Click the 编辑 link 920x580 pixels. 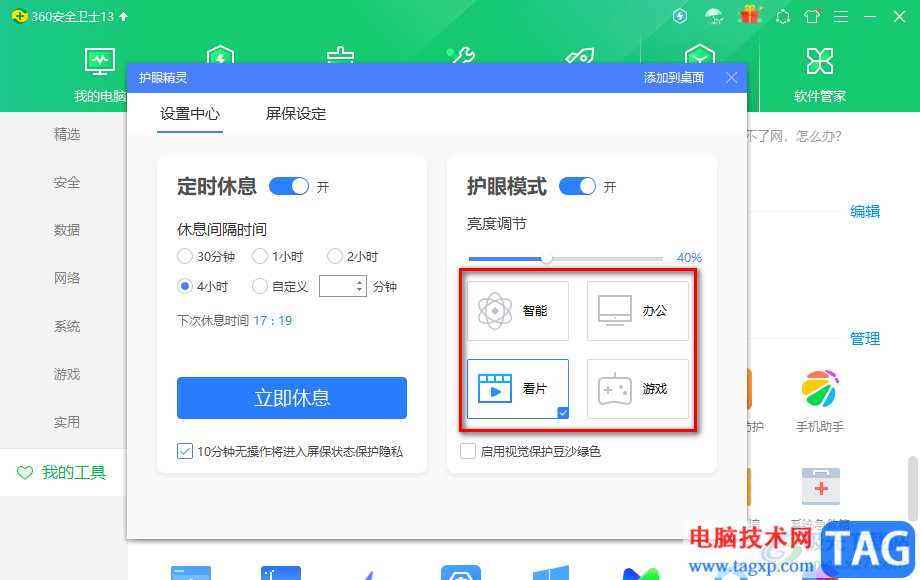(865, 211)
